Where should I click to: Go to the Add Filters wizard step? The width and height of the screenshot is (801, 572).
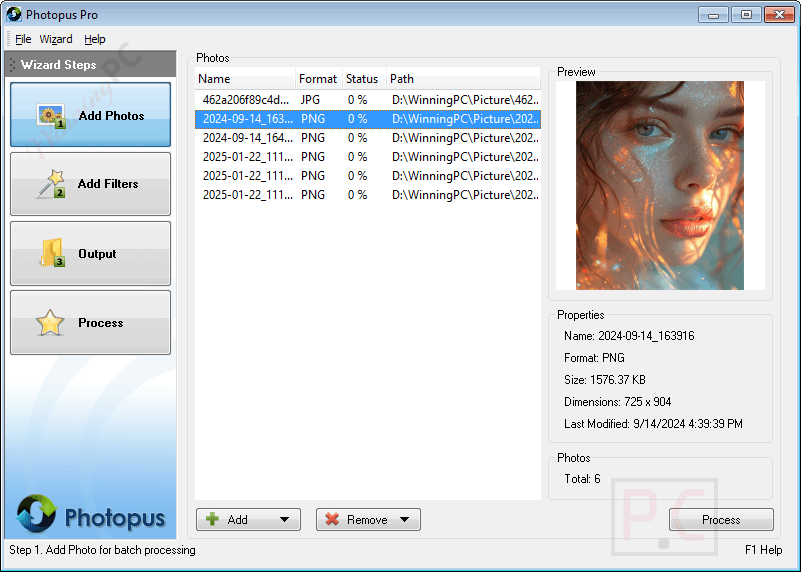click(x=90, y=184)
